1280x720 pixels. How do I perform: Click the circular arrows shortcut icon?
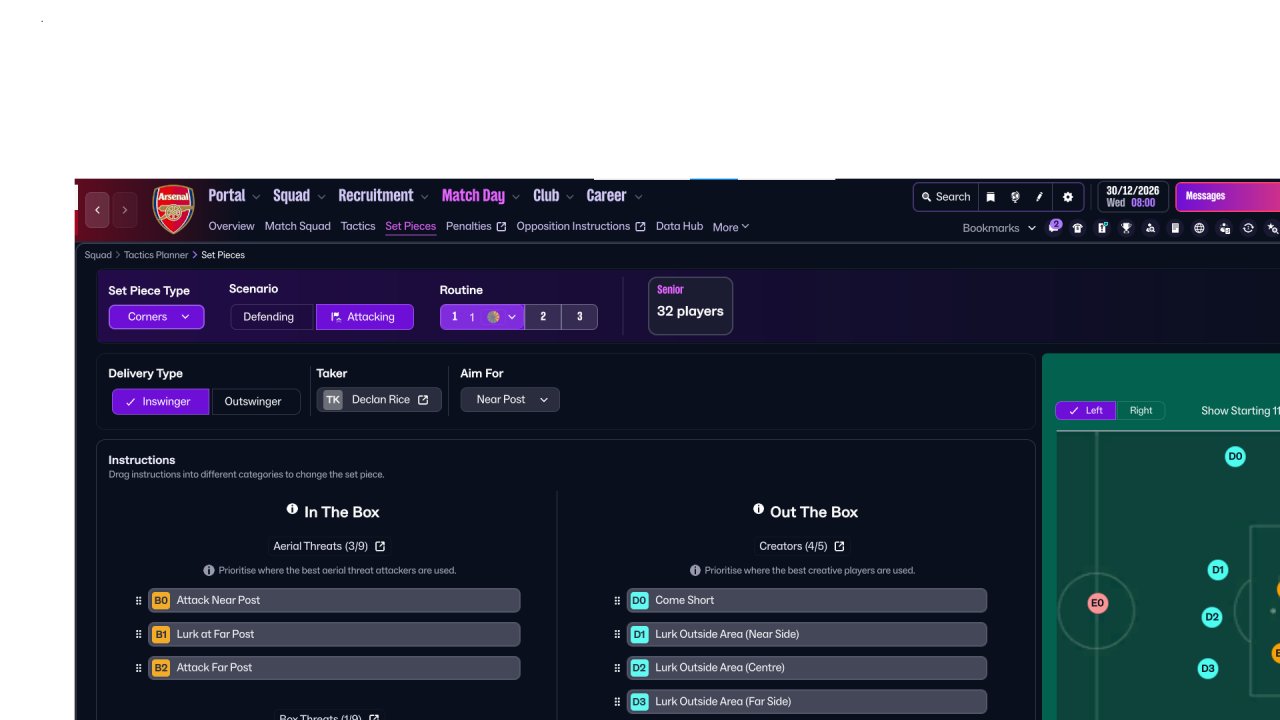1248,228
